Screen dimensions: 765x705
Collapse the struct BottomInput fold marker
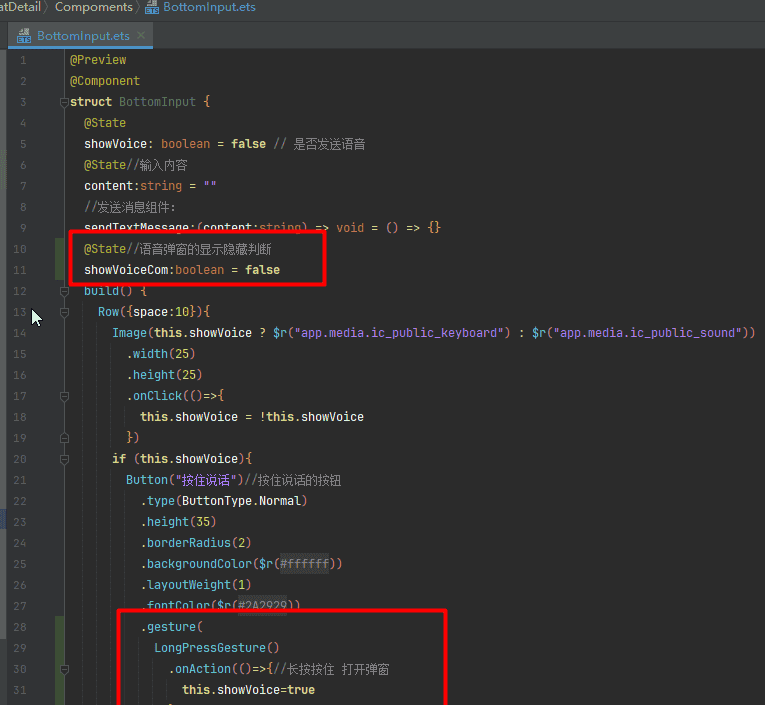(x=63, y=102)
